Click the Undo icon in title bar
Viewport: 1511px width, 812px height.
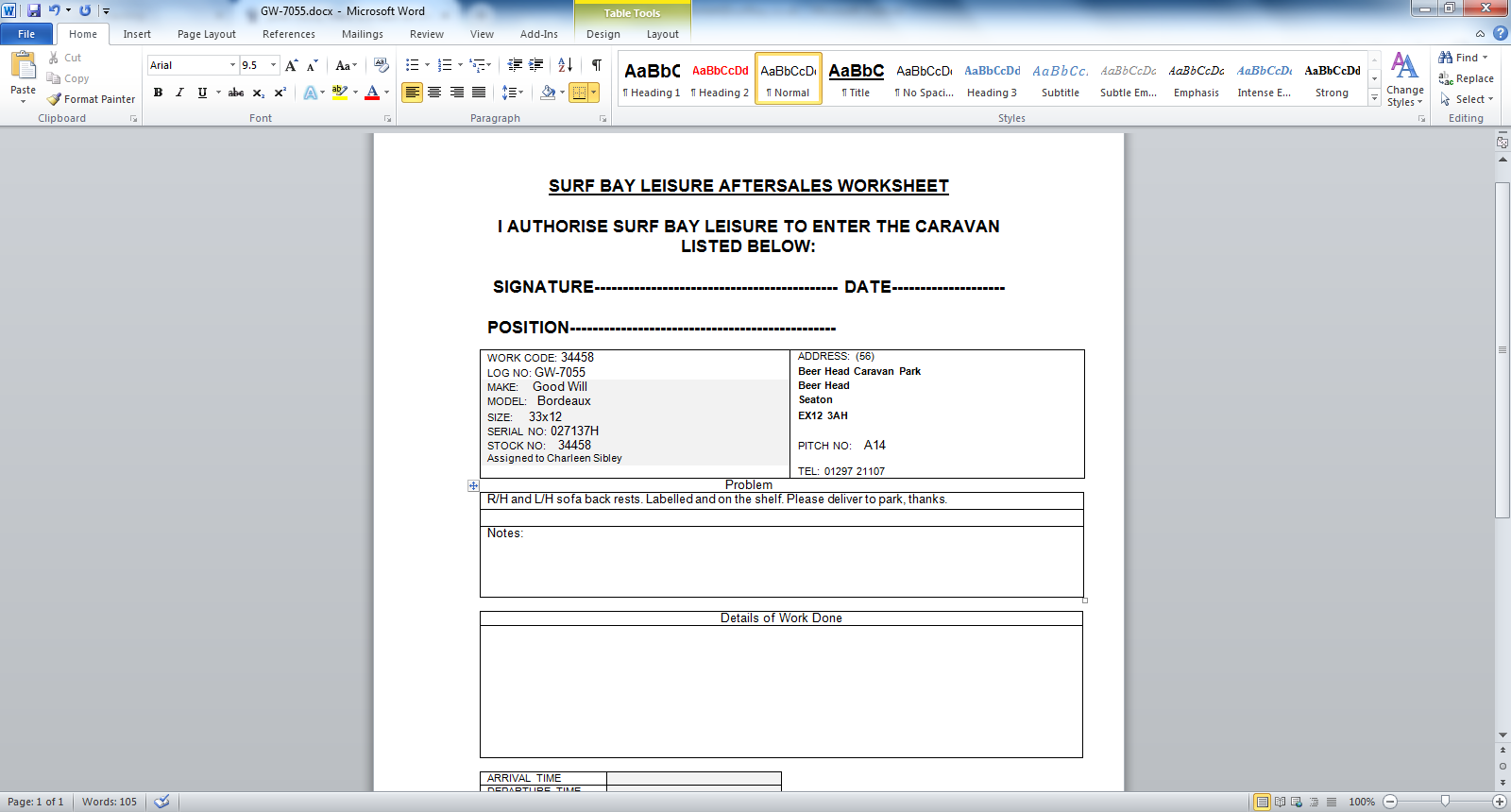point(54,10)
